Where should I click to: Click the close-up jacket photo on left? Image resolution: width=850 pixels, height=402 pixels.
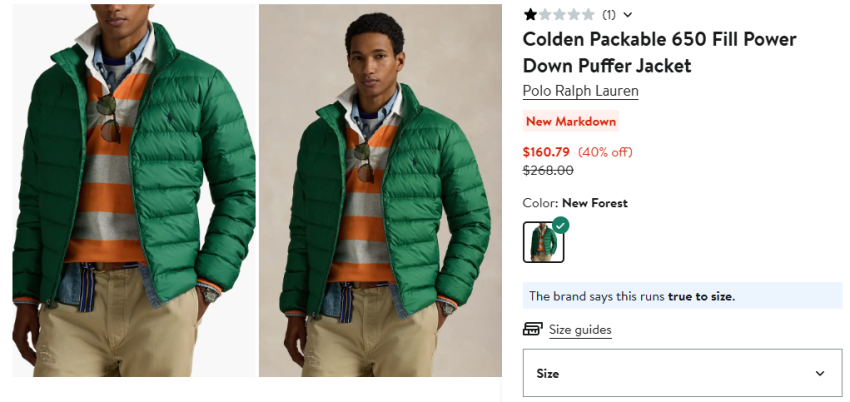coord(128,190)
